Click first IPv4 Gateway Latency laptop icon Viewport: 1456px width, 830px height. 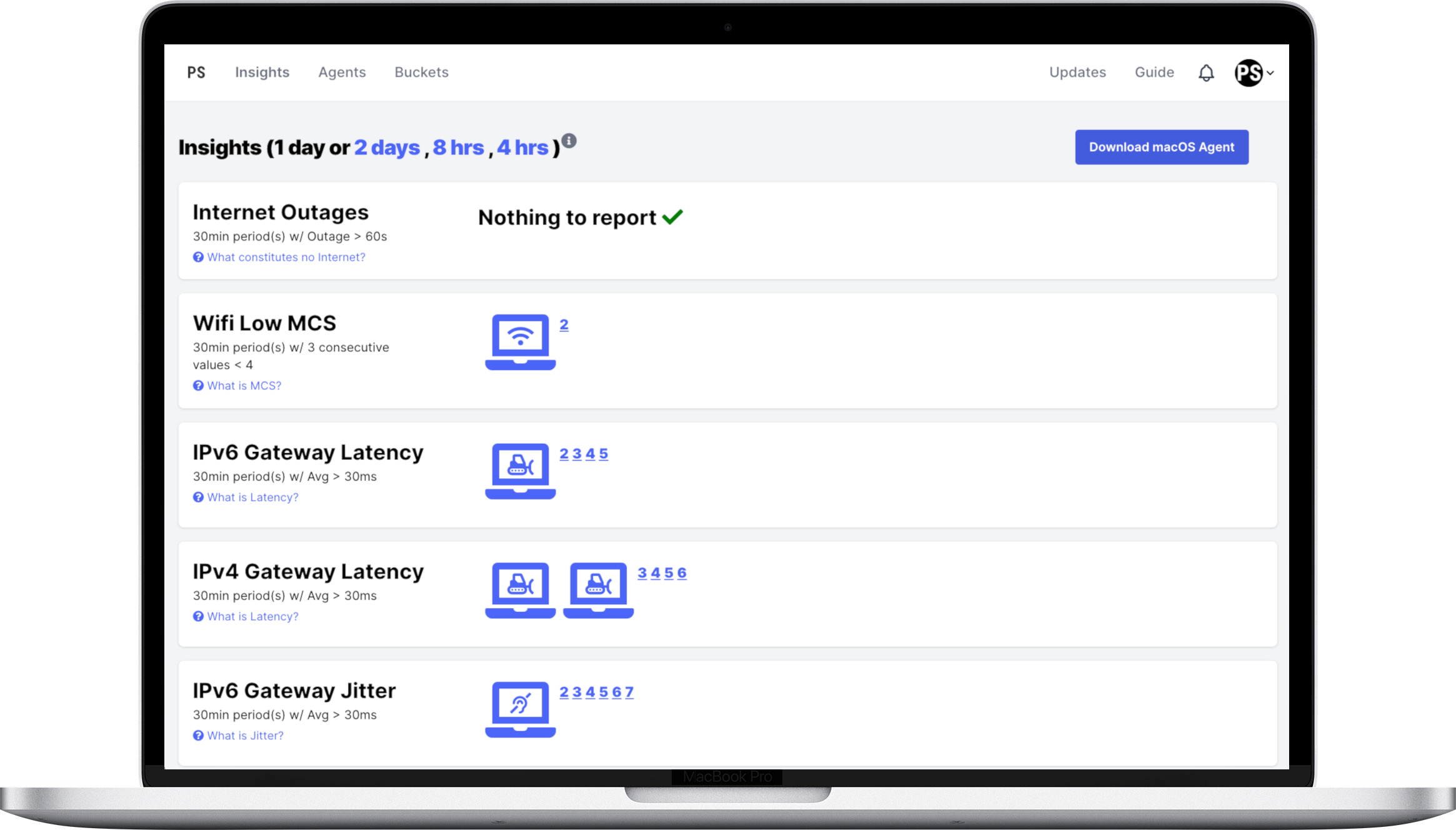tap(520, 590)
